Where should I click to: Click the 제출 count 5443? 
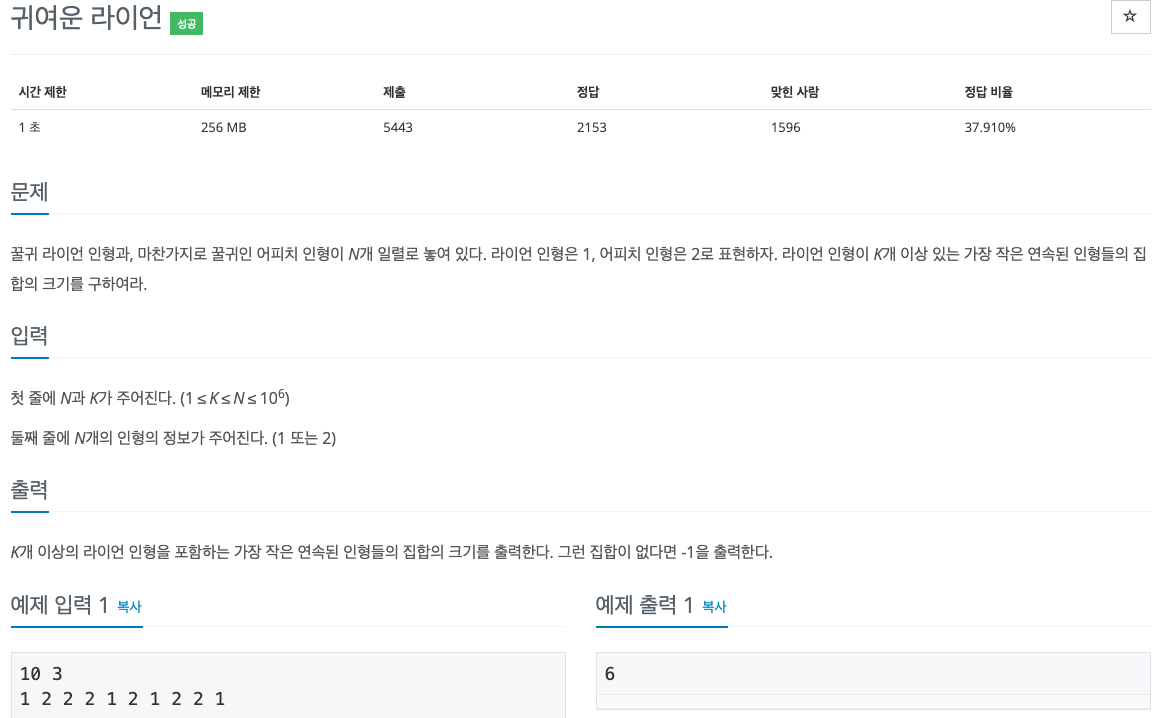pos(398,128)
